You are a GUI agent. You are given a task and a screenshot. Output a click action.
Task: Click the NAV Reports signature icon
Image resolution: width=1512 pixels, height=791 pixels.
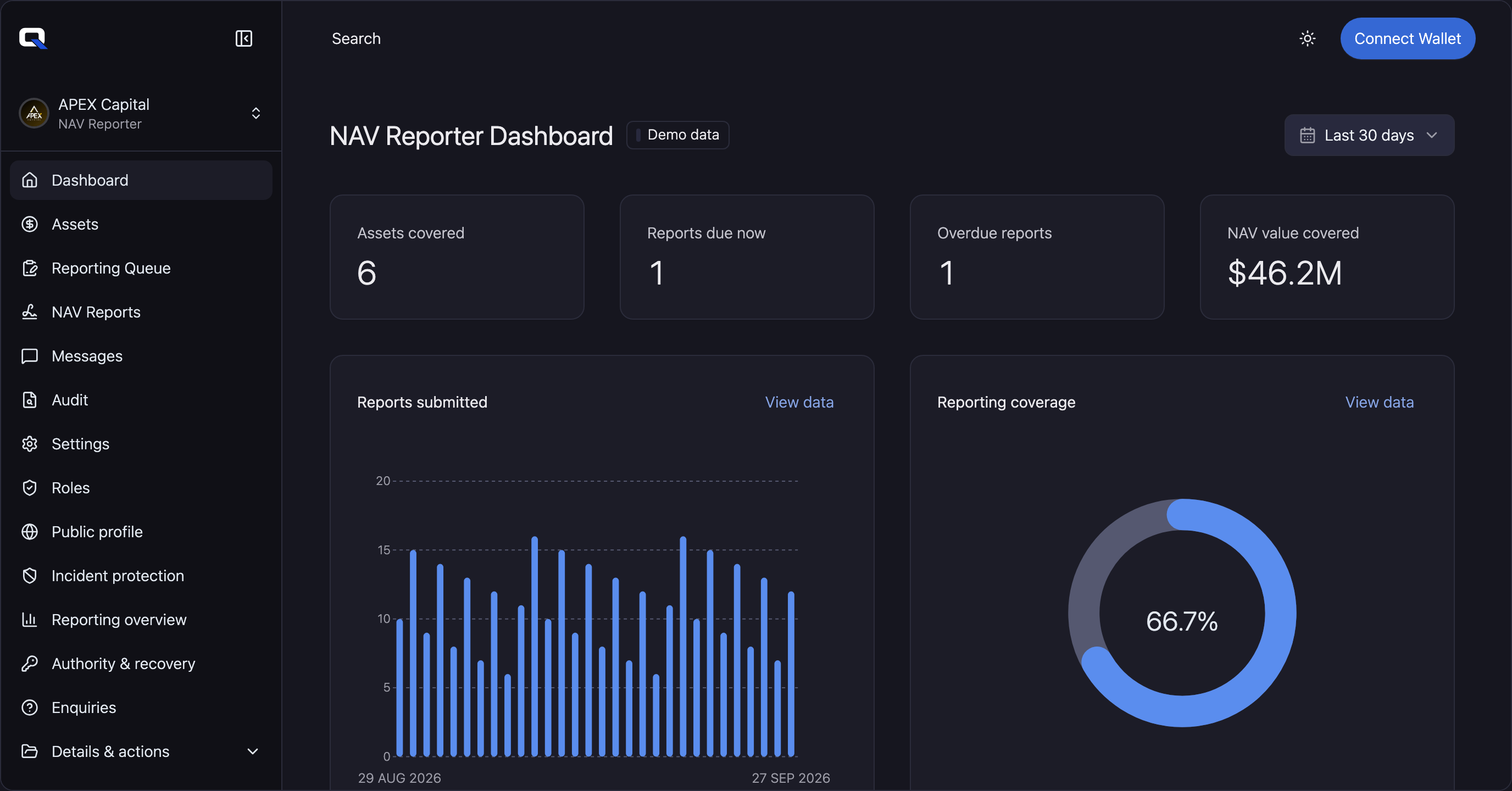29,312
